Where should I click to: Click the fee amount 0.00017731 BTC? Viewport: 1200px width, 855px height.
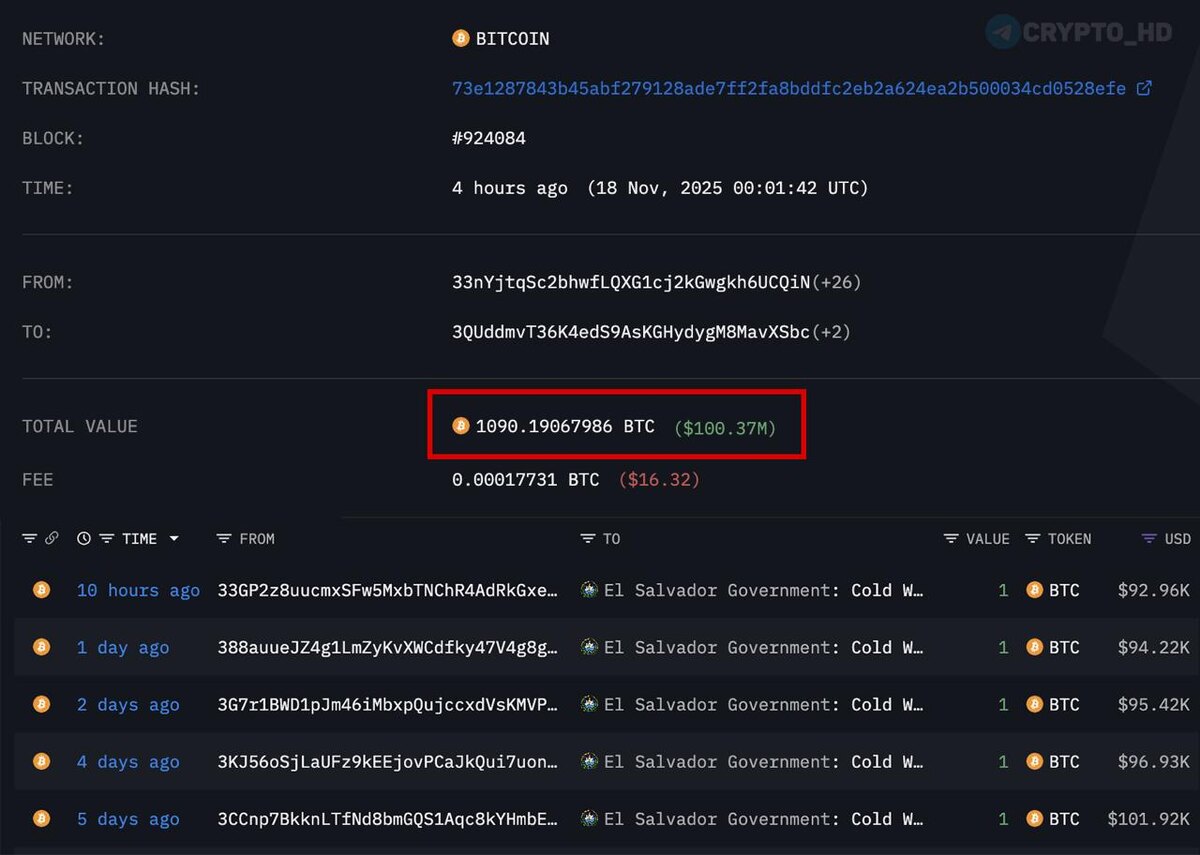point(526,479)
